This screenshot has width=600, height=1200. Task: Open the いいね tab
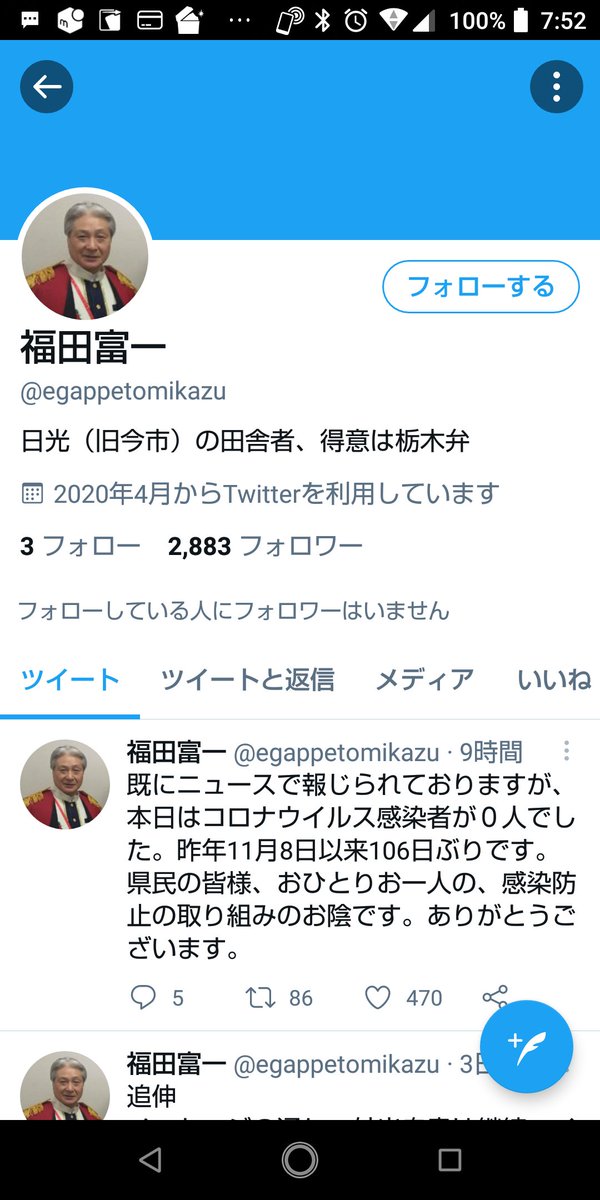pos(555,680)
